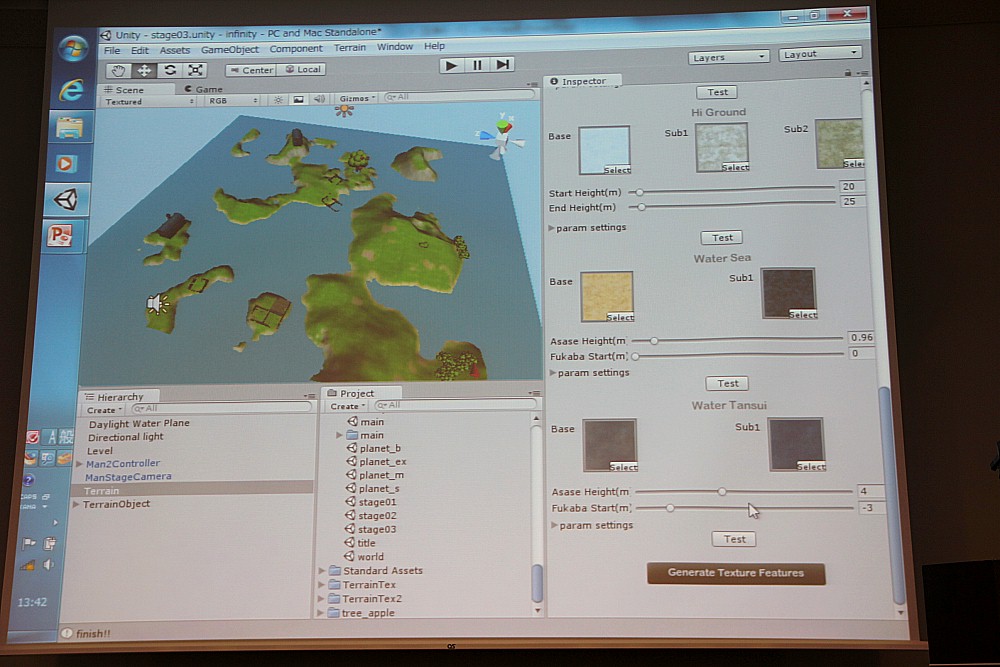Click the volume tray icon
This screenshot has height=667, width=1000.
point(48,565)
